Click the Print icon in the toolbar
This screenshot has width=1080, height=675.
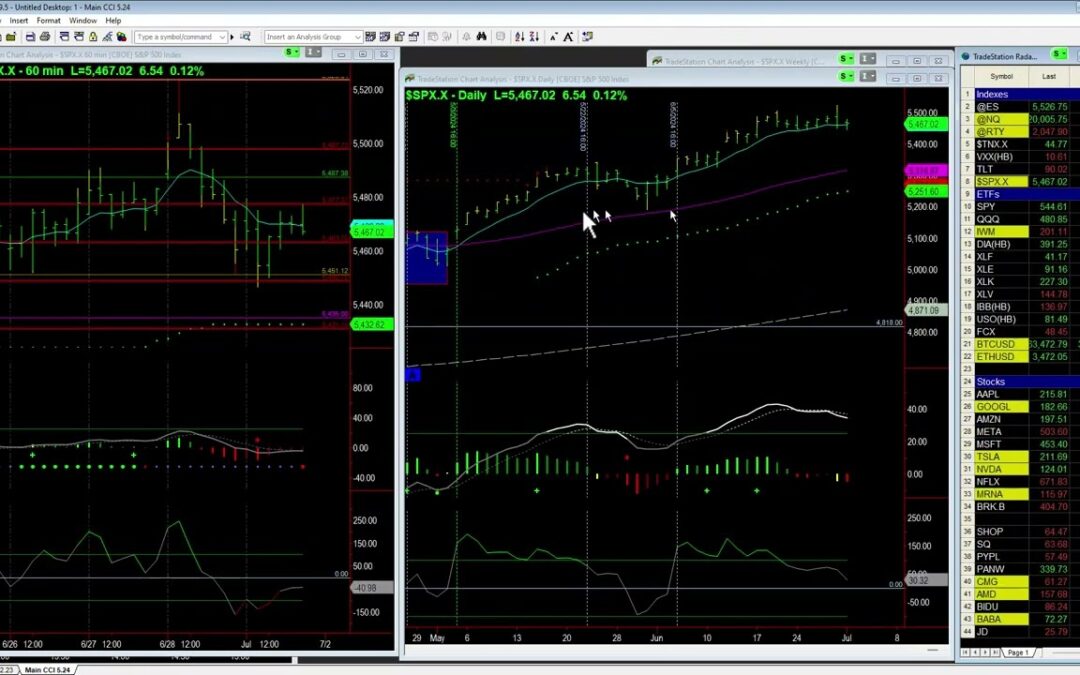click(x=45, y=37)
